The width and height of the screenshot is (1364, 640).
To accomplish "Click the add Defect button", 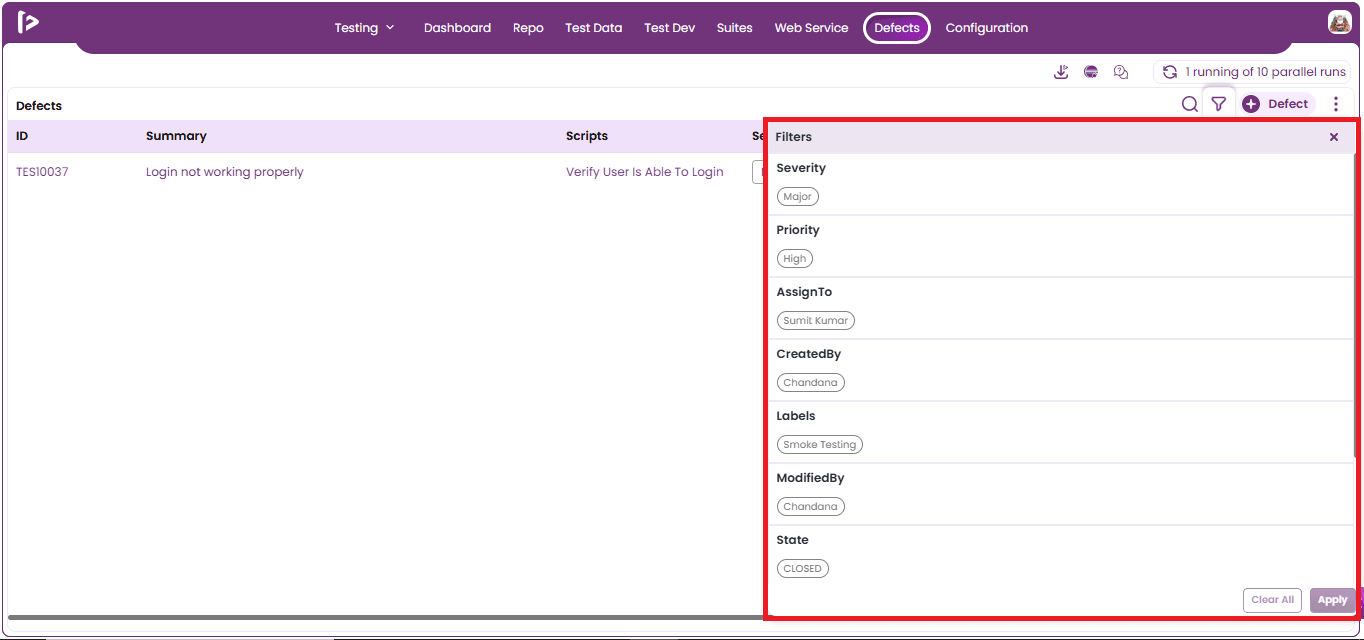I will 1277,104.
